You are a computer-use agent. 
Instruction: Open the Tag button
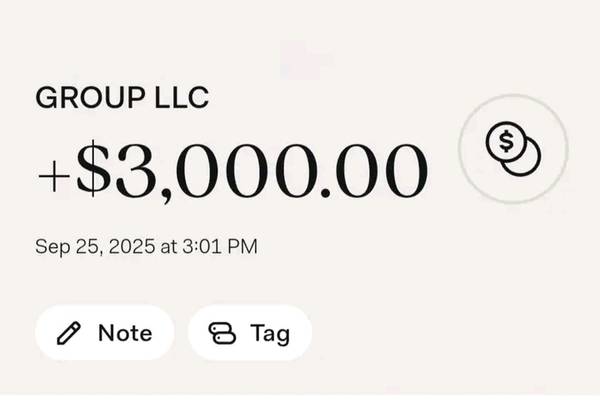click(x=249, y=333)
